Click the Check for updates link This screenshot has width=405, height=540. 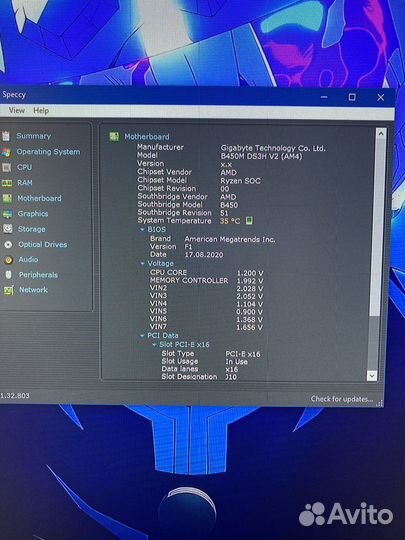(342, 399)
